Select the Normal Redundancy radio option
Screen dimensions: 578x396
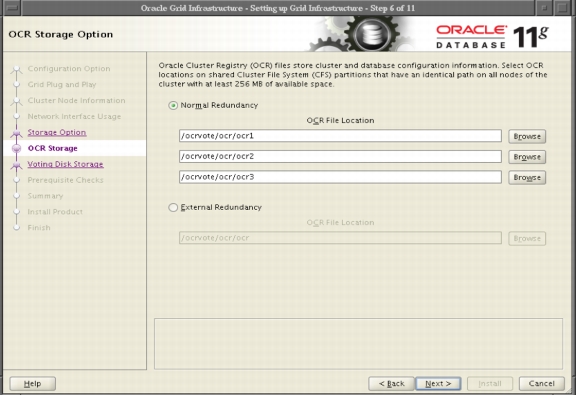tap(173, 105)
